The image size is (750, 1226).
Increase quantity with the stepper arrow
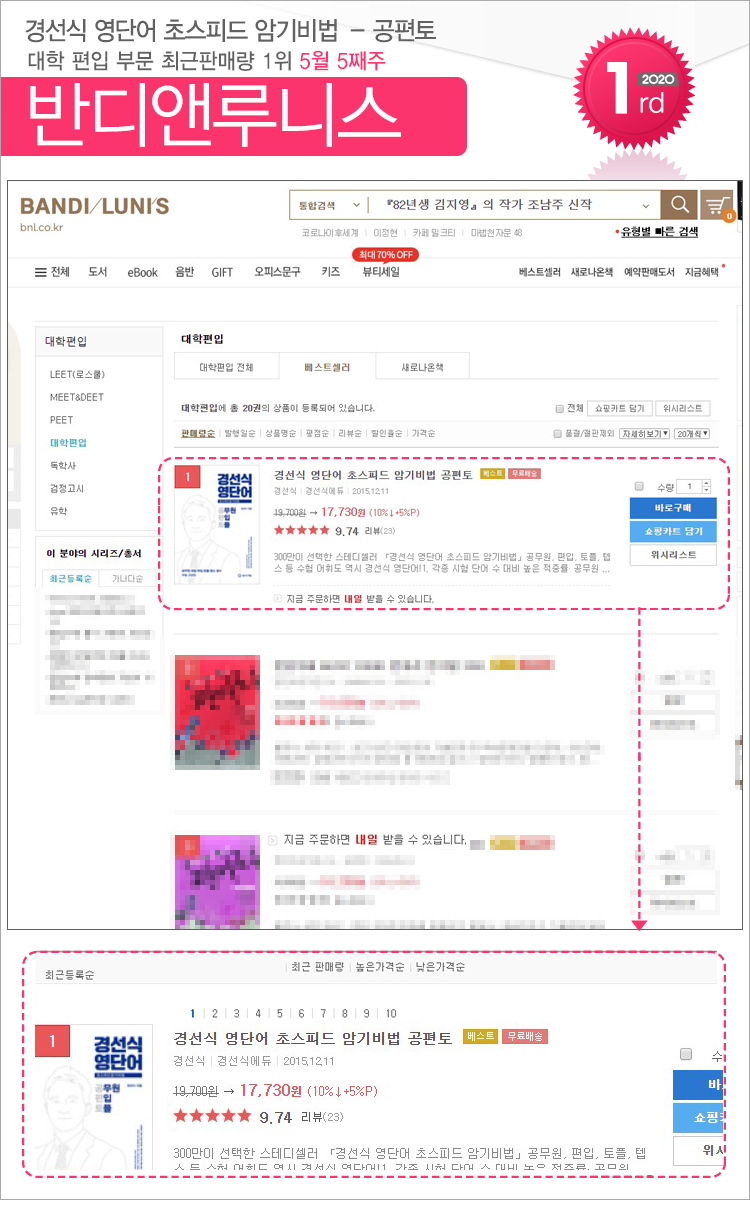click(x=707, y=483)
